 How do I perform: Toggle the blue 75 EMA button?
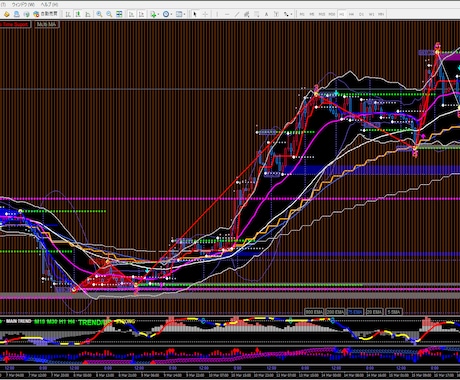coord(355,312)
